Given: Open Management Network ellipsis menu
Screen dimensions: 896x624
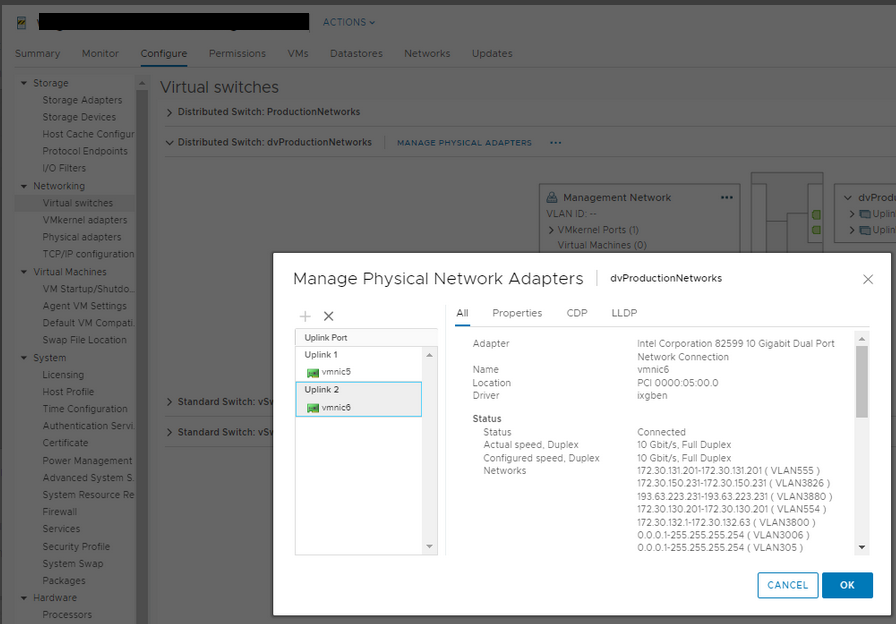Looking at the screenshot, I should (x=726, y=198).
